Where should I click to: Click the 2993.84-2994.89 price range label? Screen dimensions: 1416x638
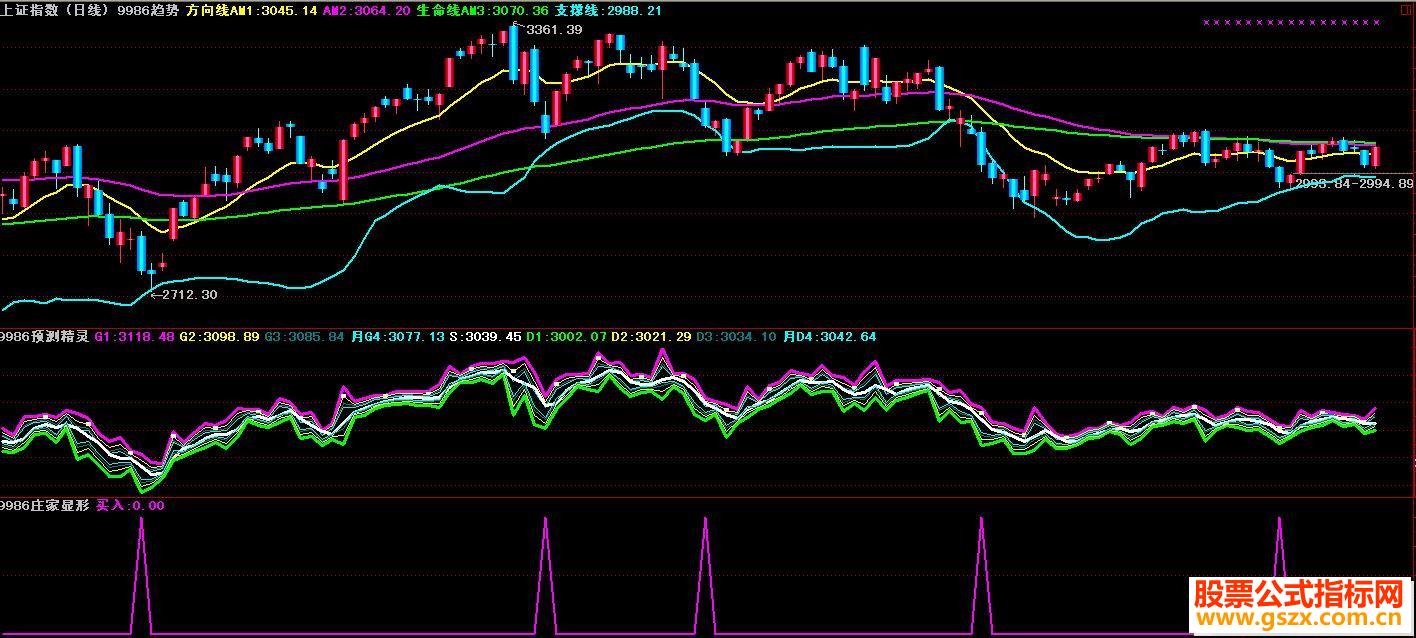click(x=1354, y=184)
